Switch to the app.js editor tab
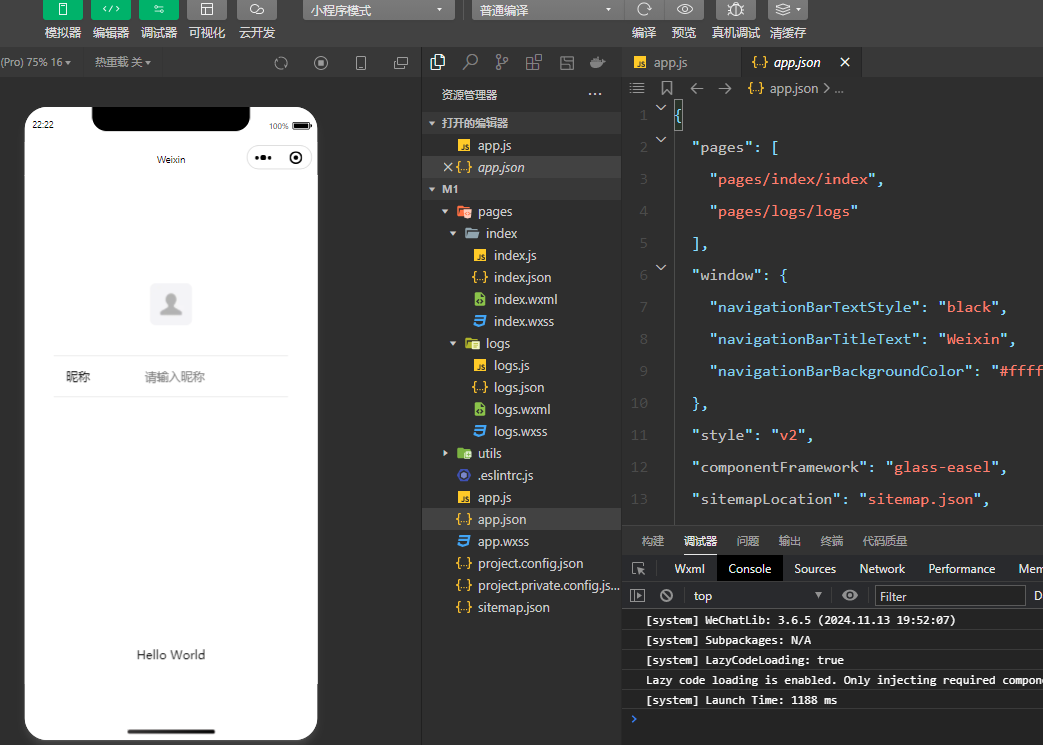This screenshot has height=745, width=1043. pyautogui.click(x=670, y=62)
